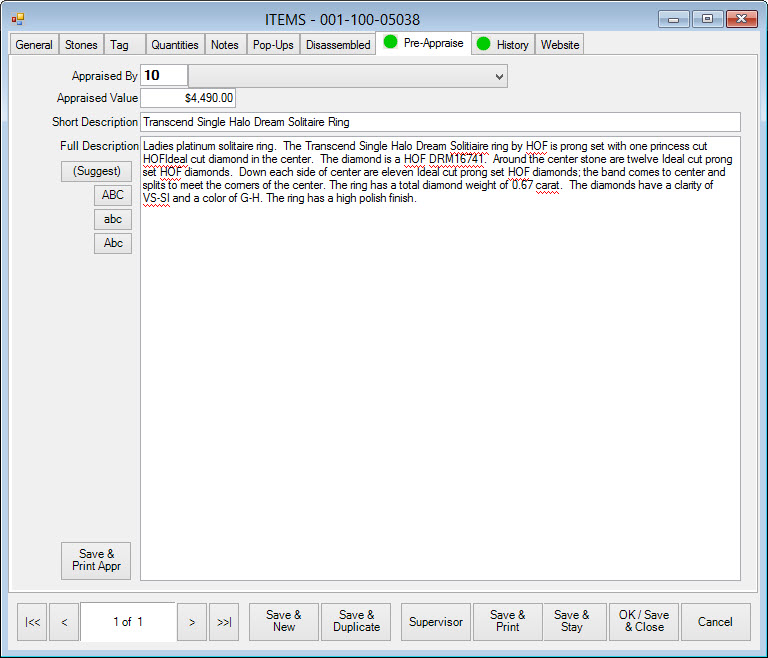The width and height of the screenshot is (768, 658).
Task: Go to first record with |<< button
Action: click(x=32, y=622)
